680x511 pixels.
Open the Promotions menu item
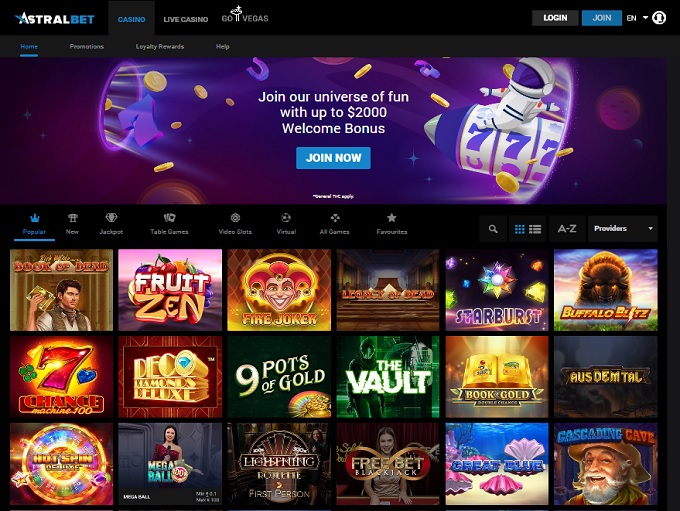pos(87,46)
